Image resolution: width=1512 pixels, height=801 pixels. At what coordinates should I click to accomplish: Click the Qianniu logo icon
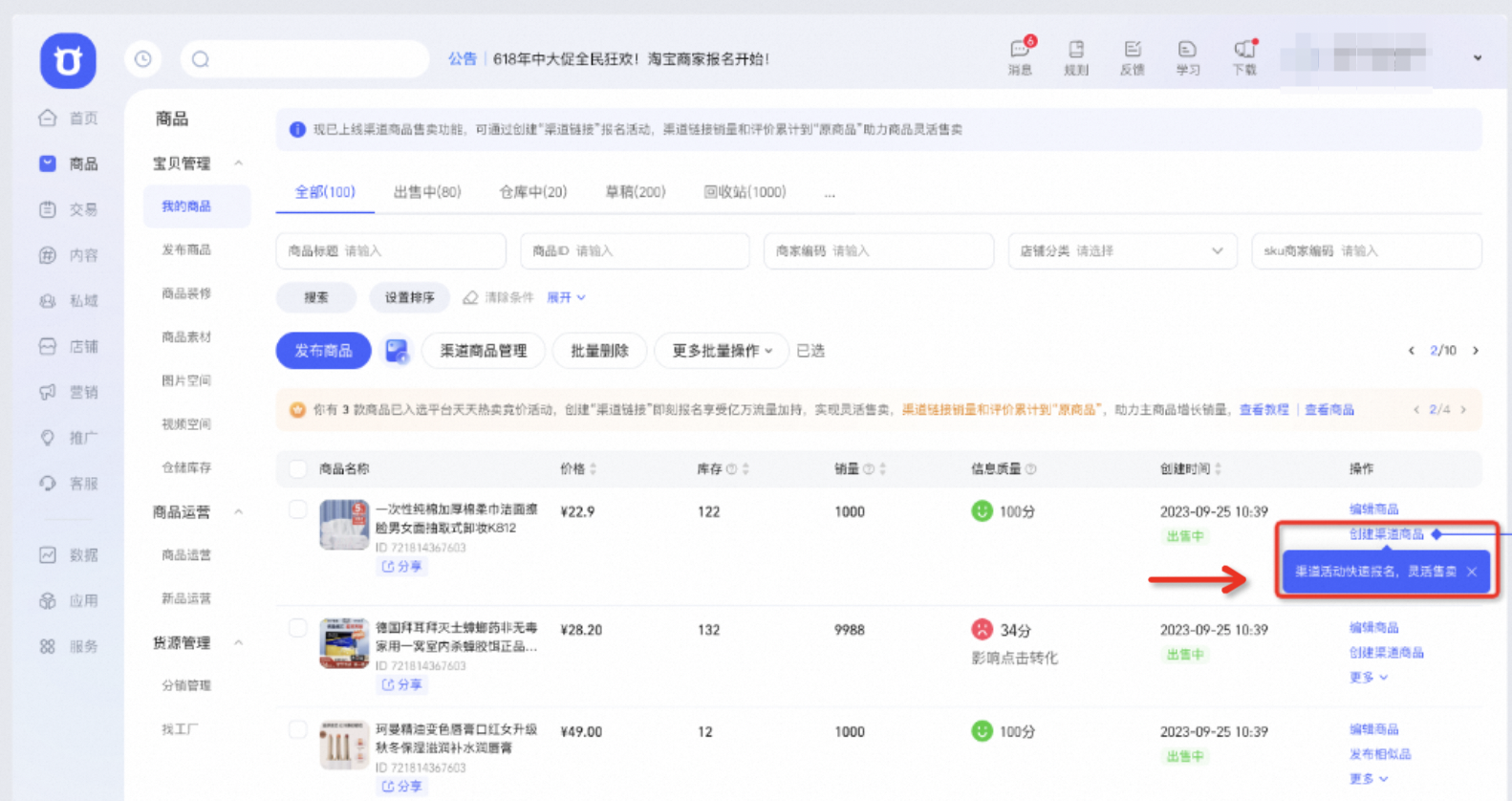pos(68,60)
